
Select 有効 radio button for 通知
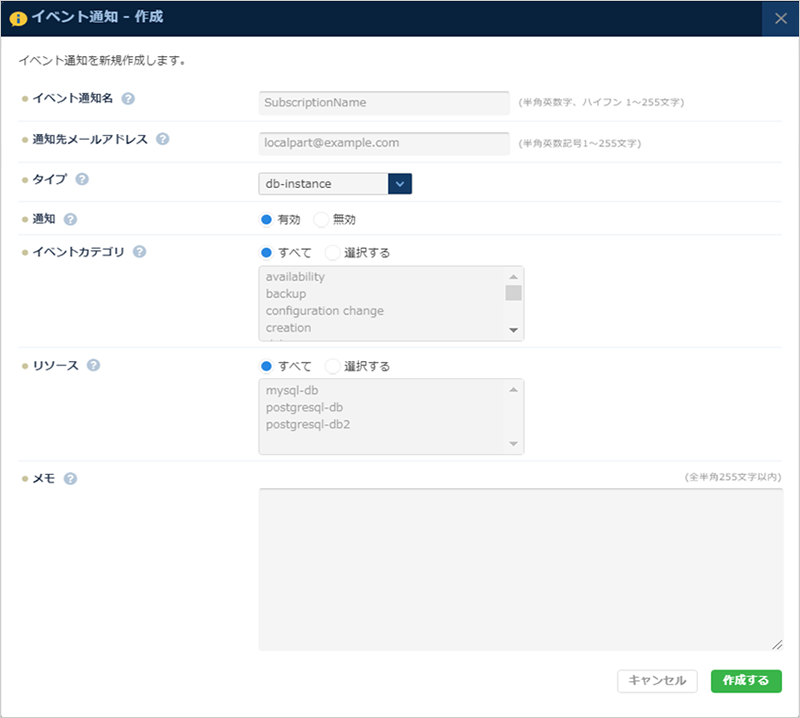(x=266, y=219)
